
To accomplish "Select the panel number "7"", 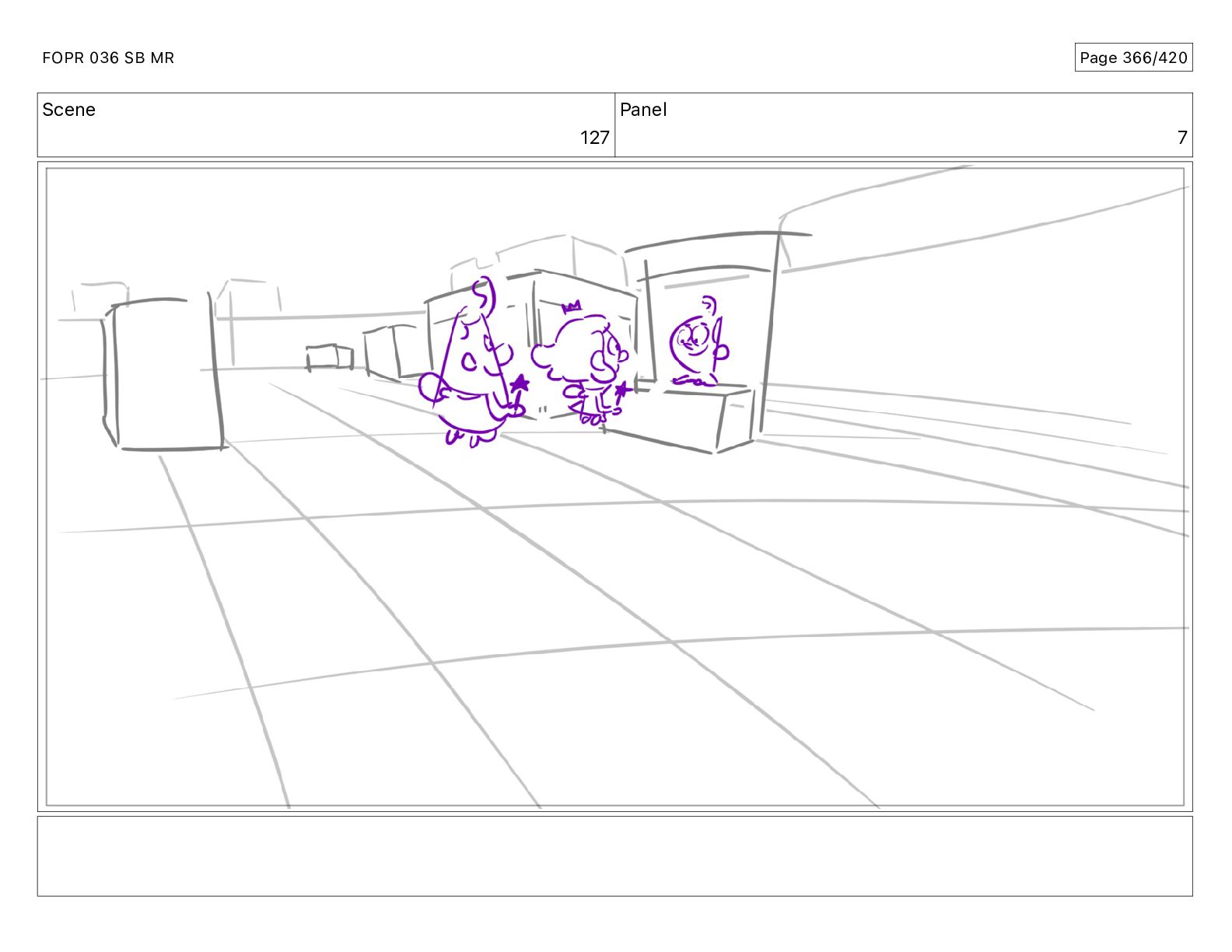I will (x=1182, y=138).
